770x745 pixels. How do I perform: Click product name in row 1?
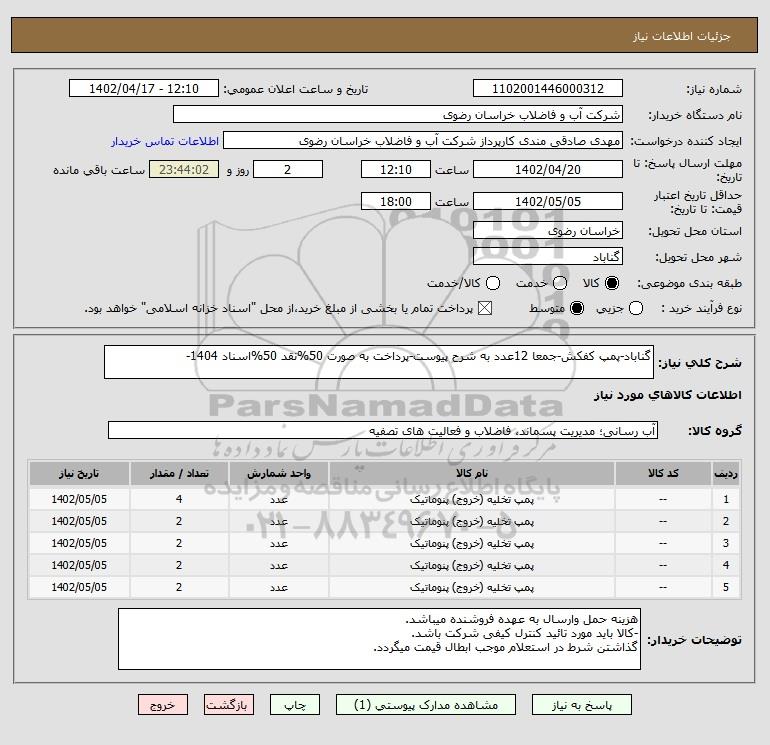(x=471, y=499)
